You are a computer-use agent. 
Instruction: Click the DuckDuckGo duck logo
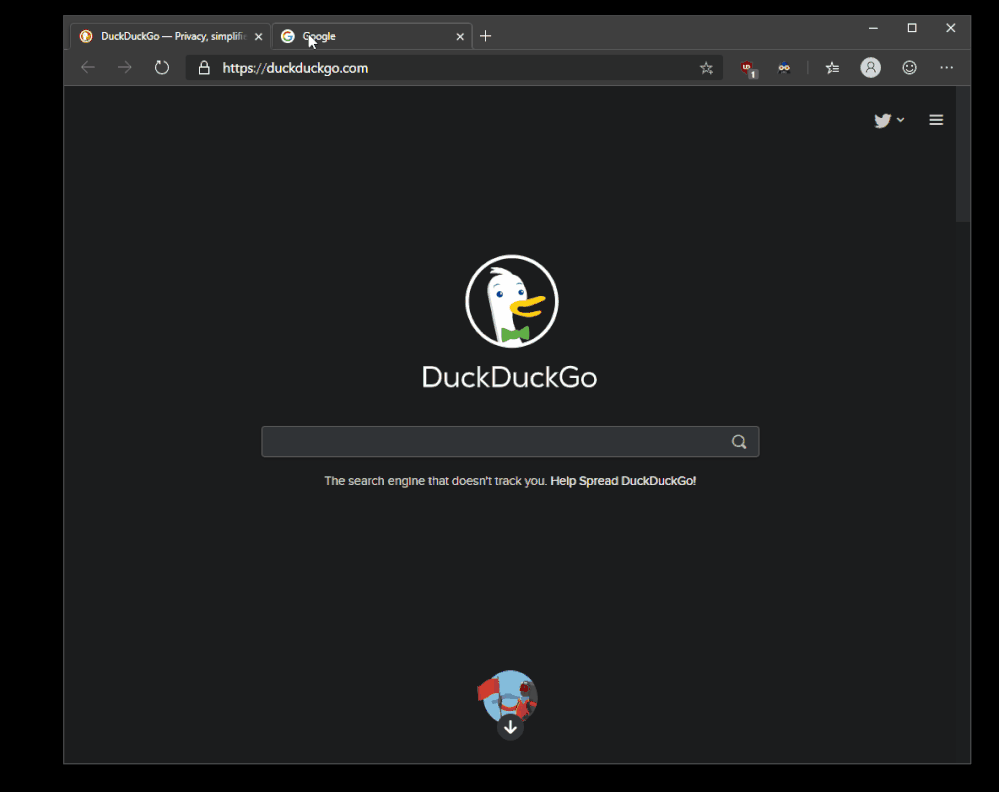512,301
